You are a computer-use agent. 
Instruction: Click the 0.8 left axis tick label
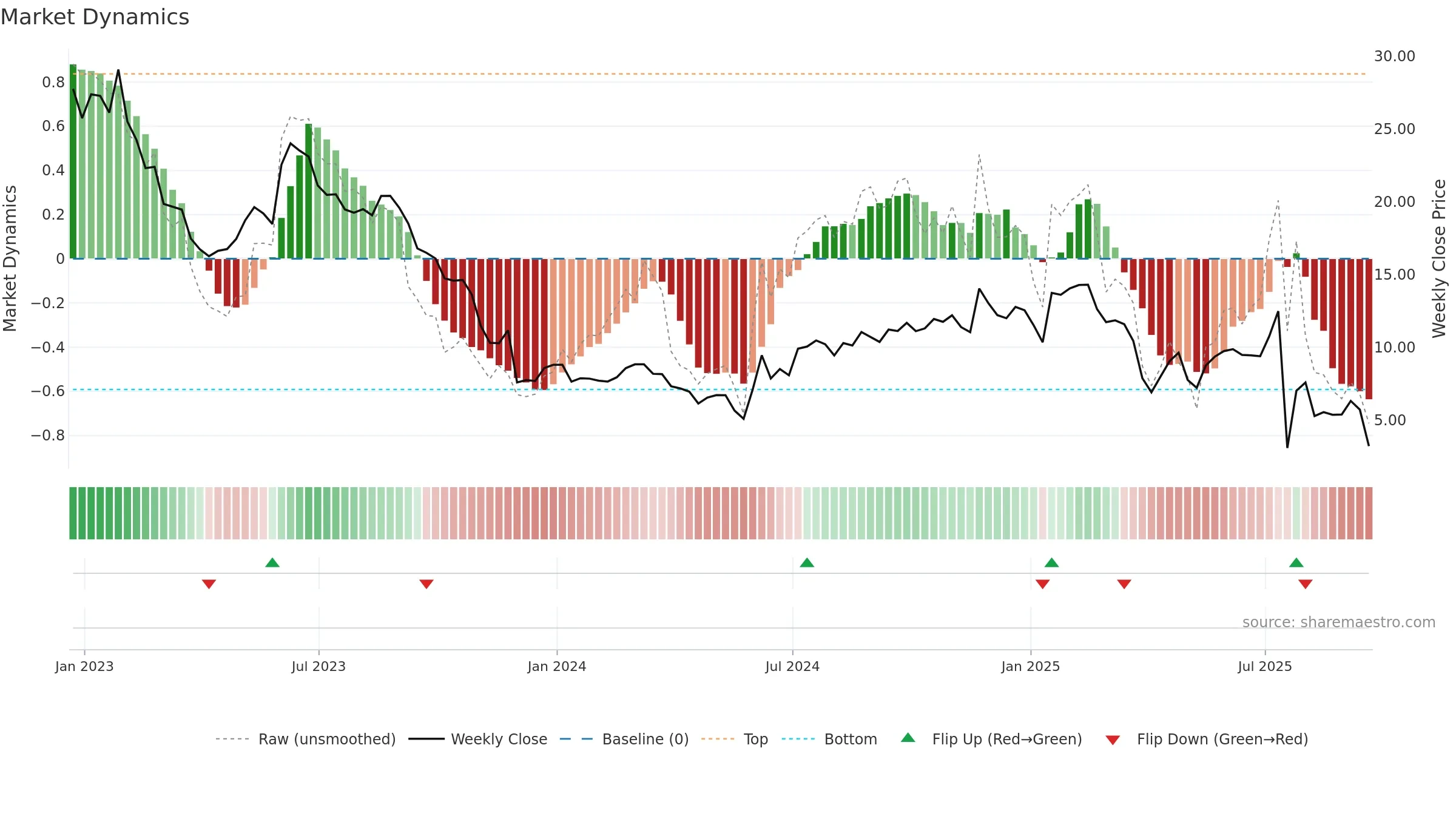[53, 83]
